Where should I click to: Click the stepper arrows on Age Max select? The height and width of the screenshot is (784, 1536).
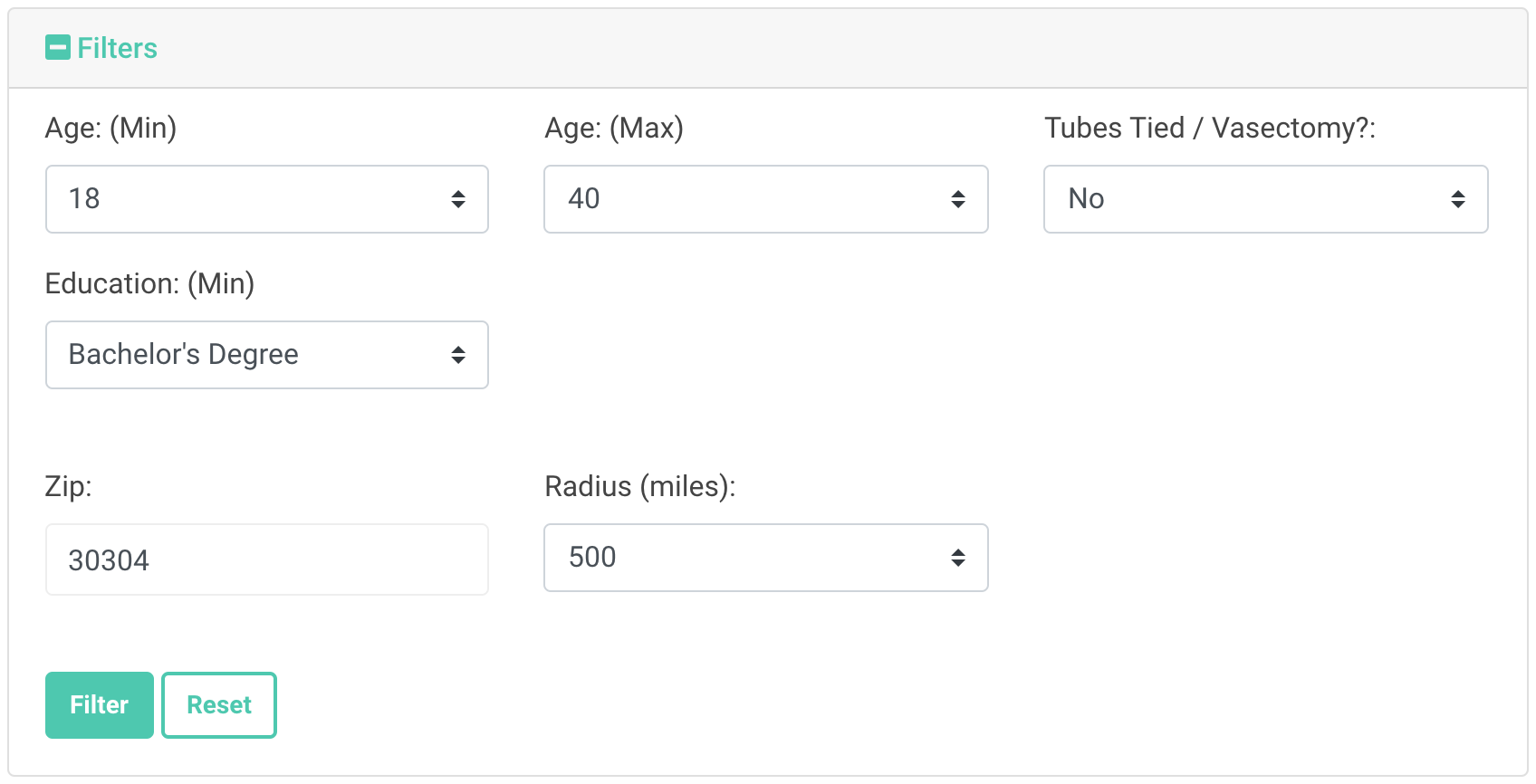tap(959, 199)
